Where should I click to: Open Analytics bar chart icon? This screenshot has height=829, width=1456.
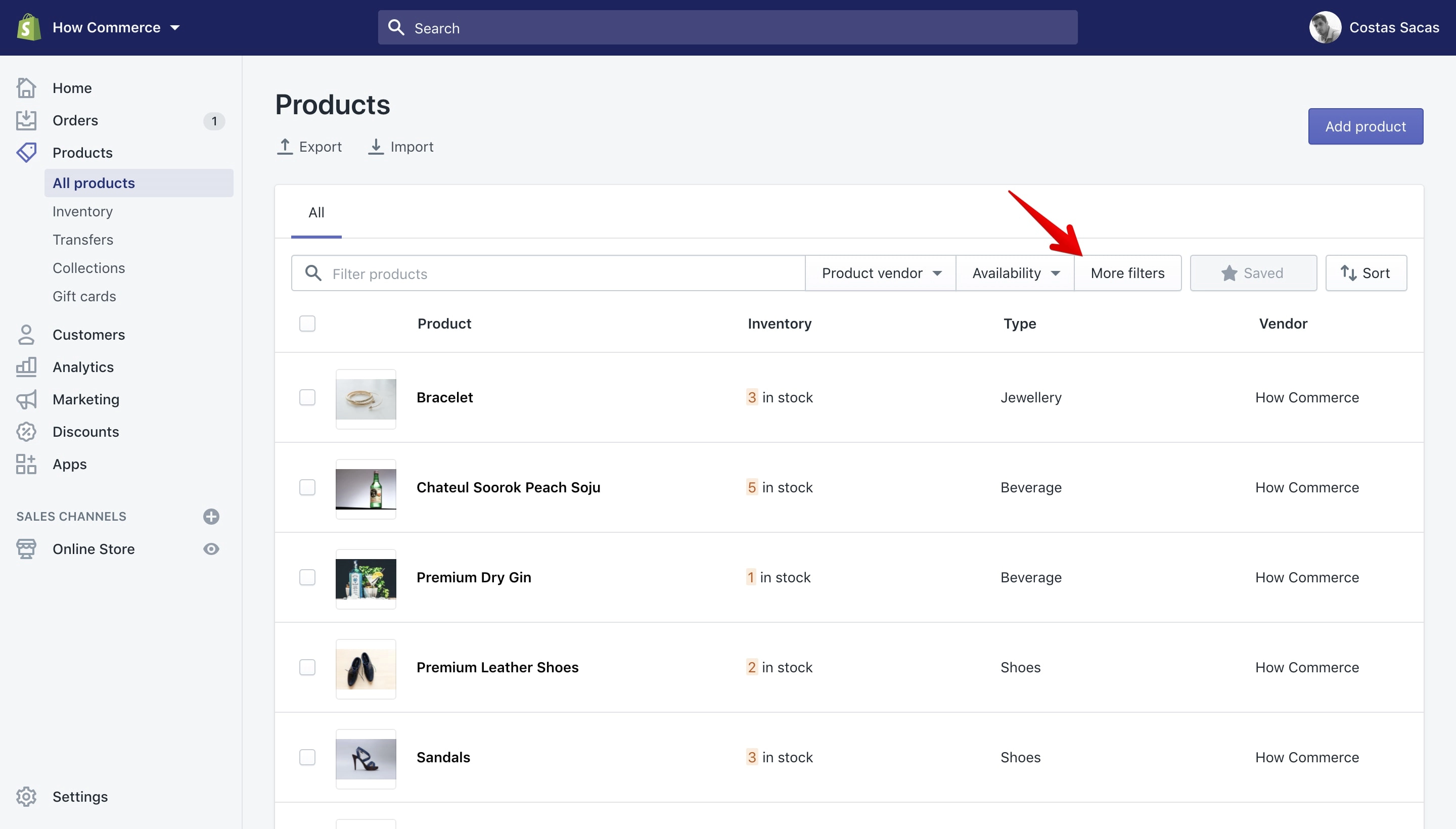pyautogui.click(x=26, y=366)
